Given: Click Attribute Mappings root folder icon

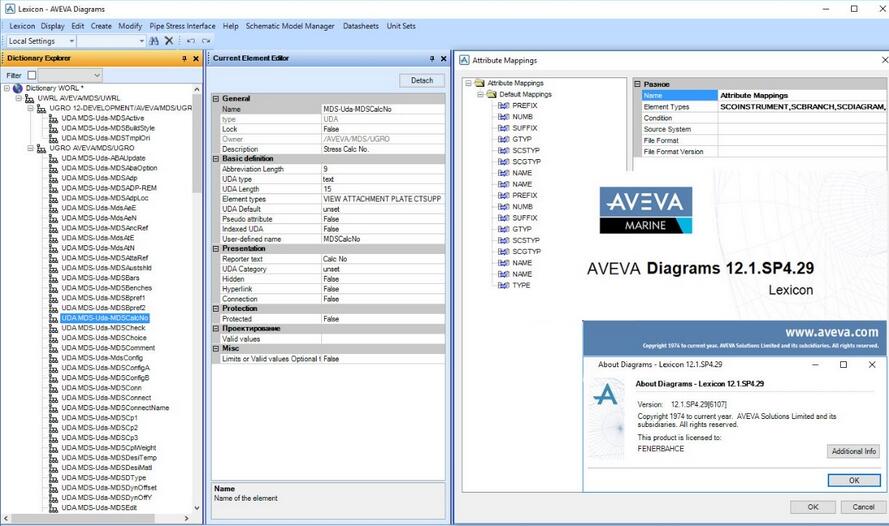Looking at the screenshot, I should pyautogui.click(x=480, y=83).
